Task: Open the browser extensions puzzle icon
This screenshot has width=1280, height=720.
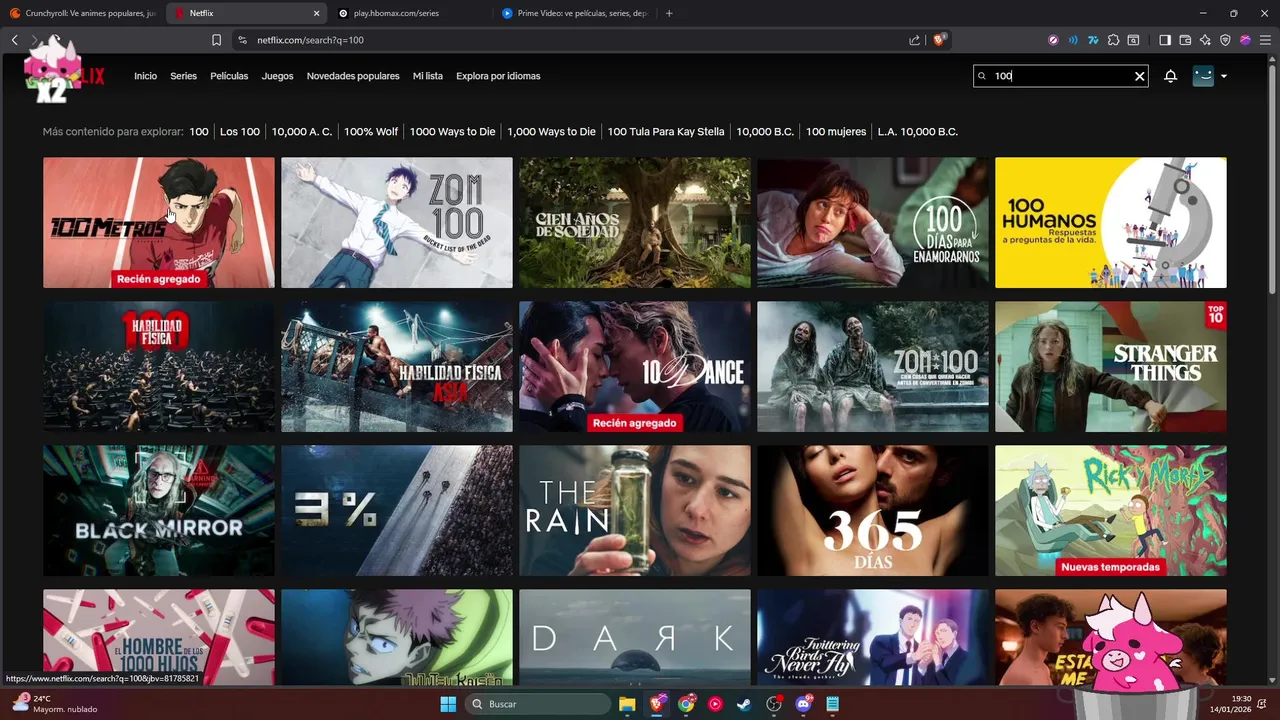Action: [x=1113, y=40]
